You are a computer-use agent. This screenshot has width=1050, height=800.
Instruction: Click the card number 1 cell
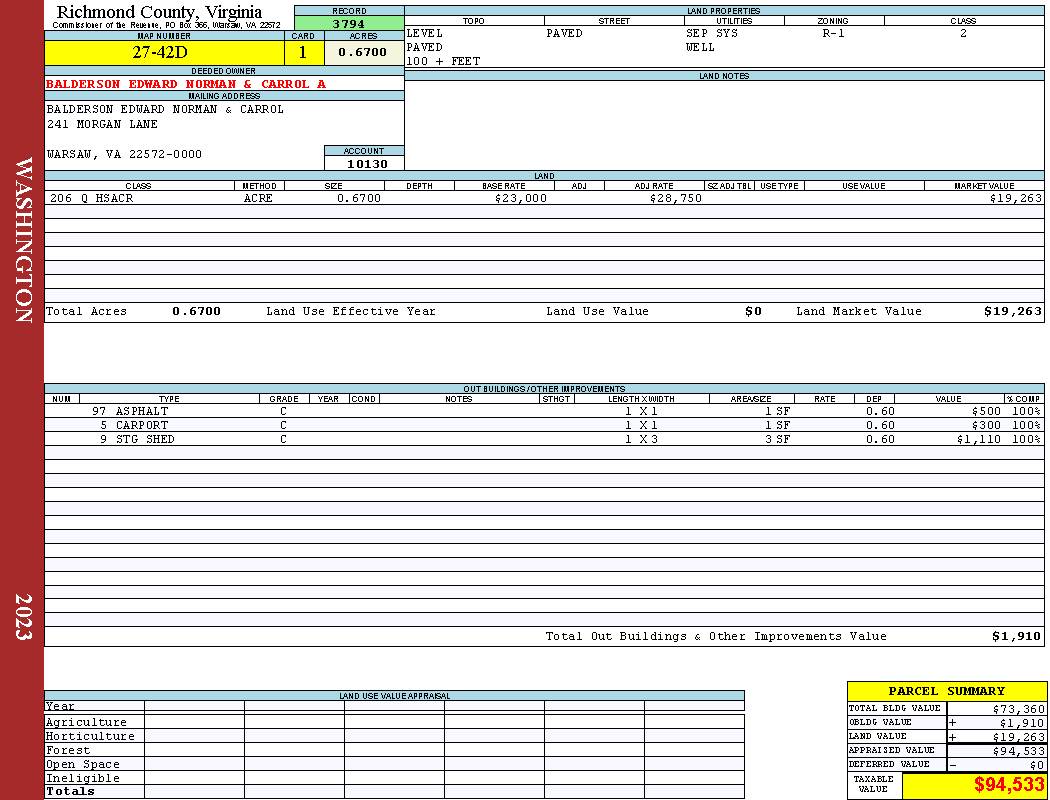(x=304, y=52)
